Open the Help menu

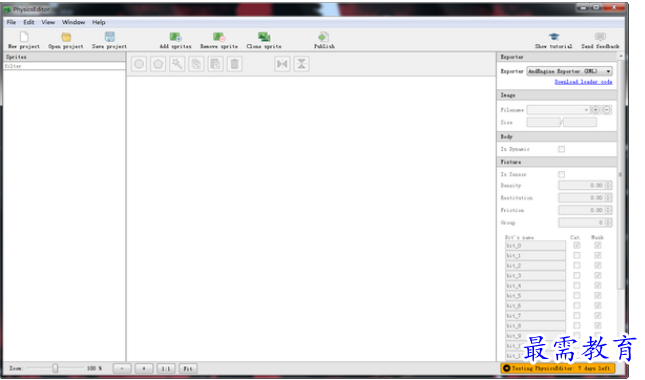point(99,22)
